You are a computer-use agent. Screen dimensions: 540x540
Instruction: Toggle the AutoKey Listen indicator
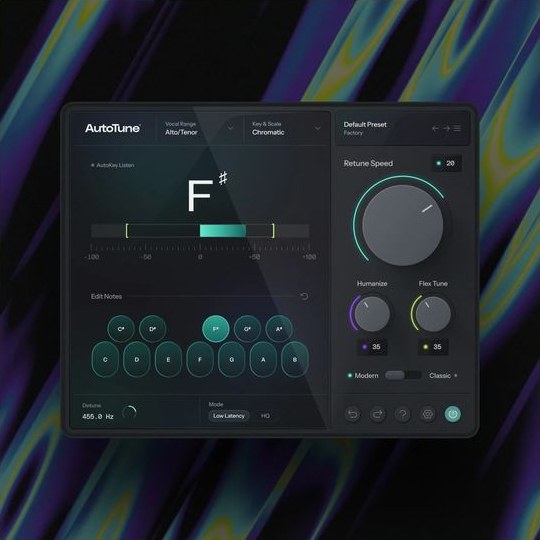point(112,165)
